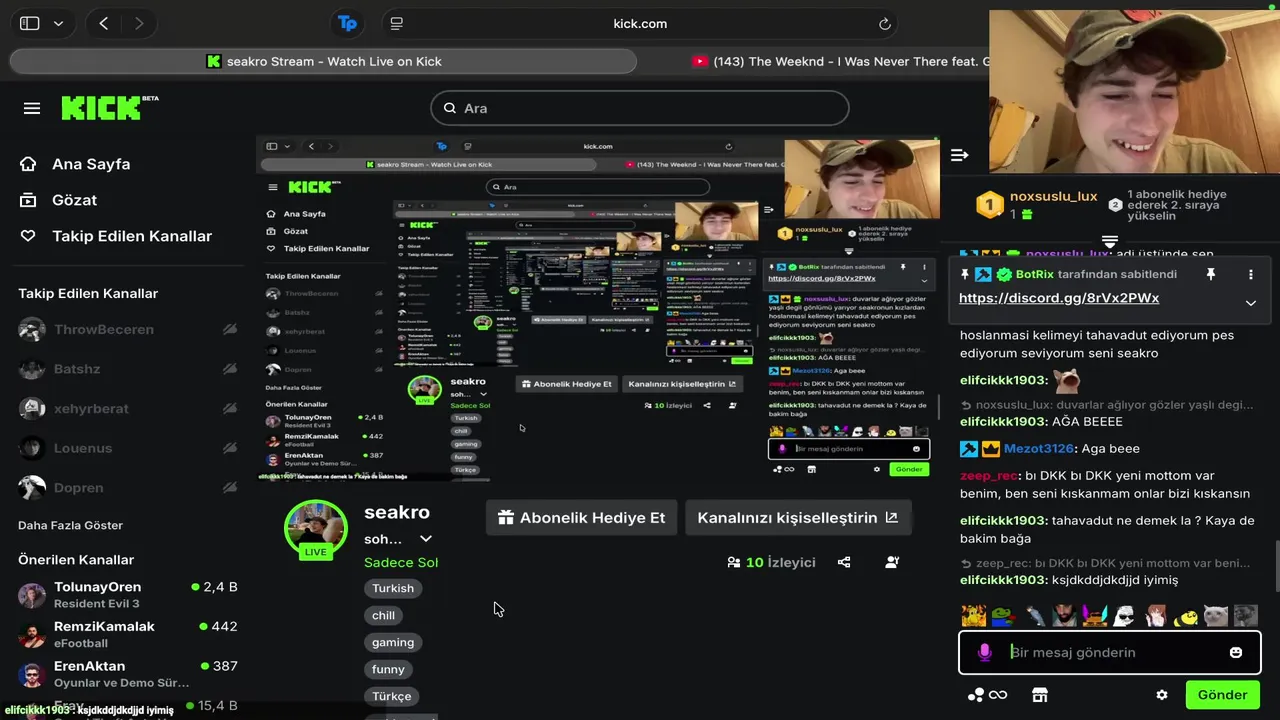
Task: Open the blue Tp extension icon
Action: point(347,23)
